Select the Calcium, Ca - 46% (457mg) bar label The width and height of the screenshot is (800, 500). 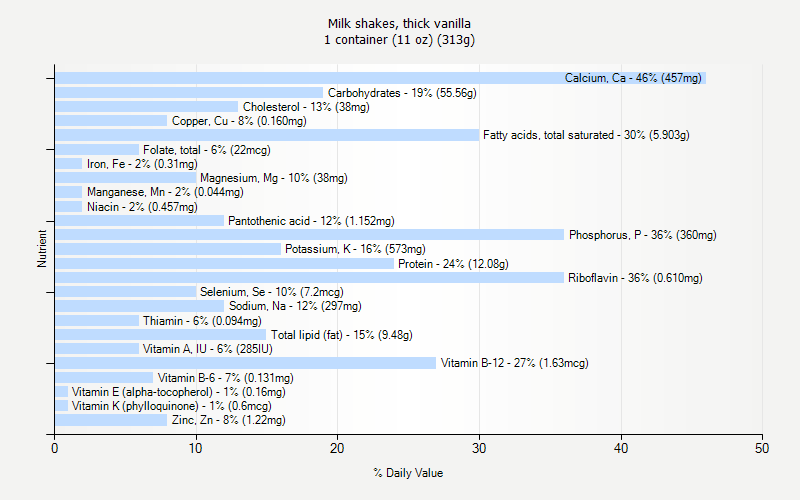(x=633, y=78)
